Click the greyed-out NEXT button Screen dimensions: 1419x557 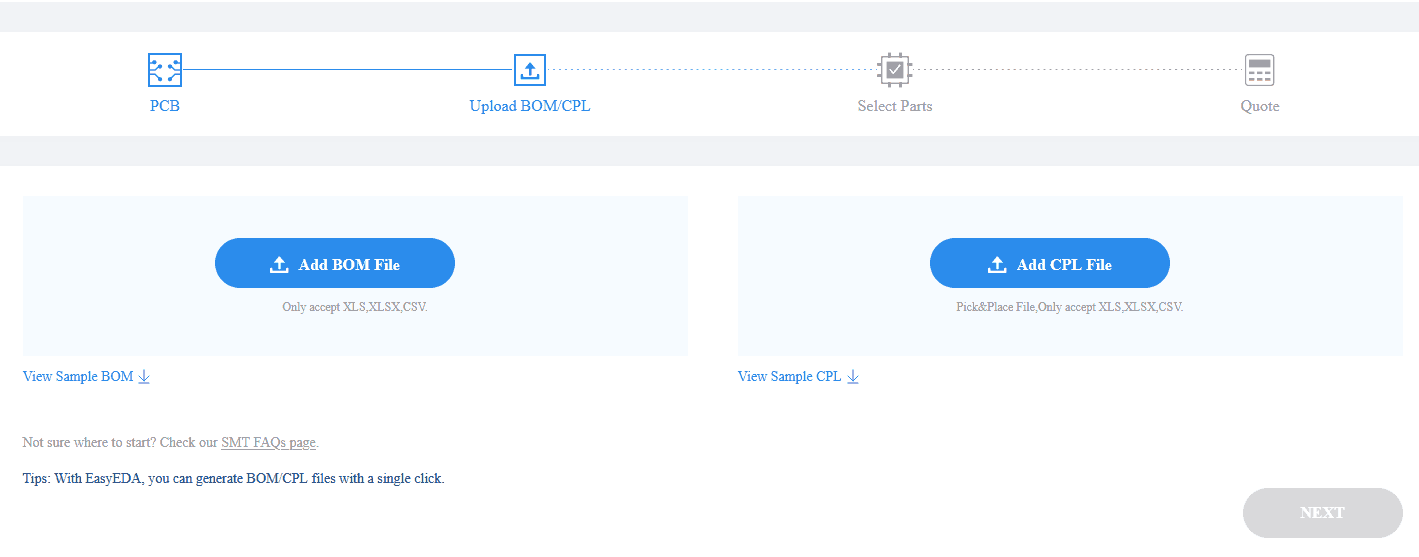(1322, 513)
